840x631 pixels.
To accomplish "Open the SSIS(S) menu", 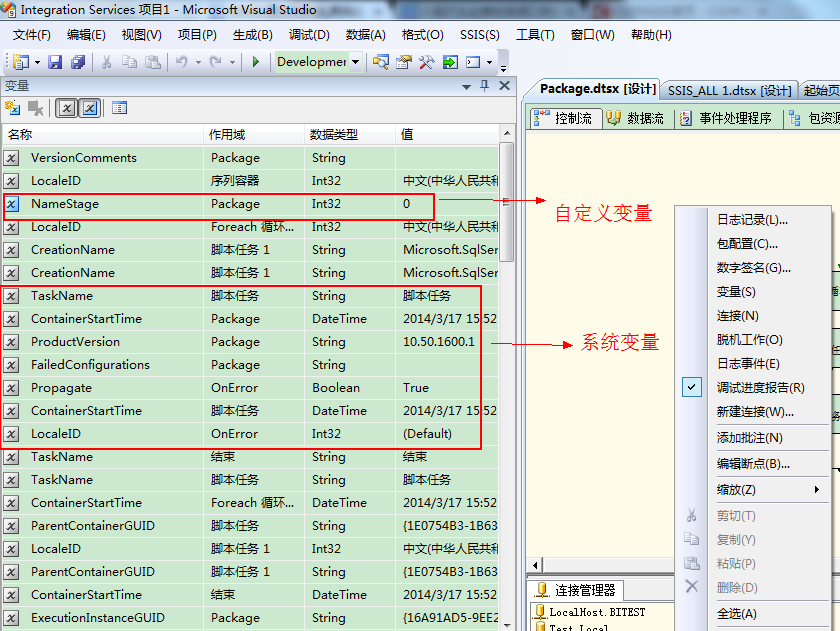I will pos(480,35).
